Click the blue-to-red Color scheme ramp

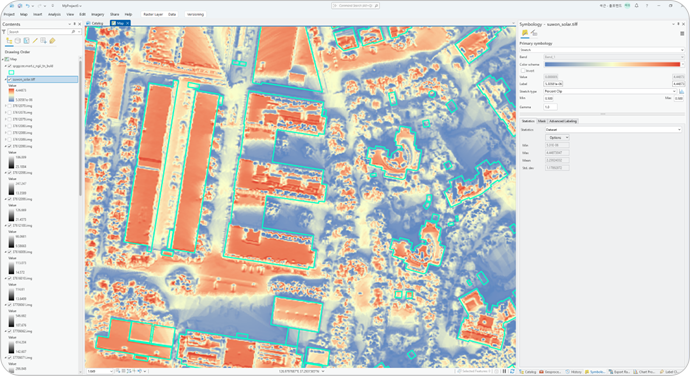612,64
